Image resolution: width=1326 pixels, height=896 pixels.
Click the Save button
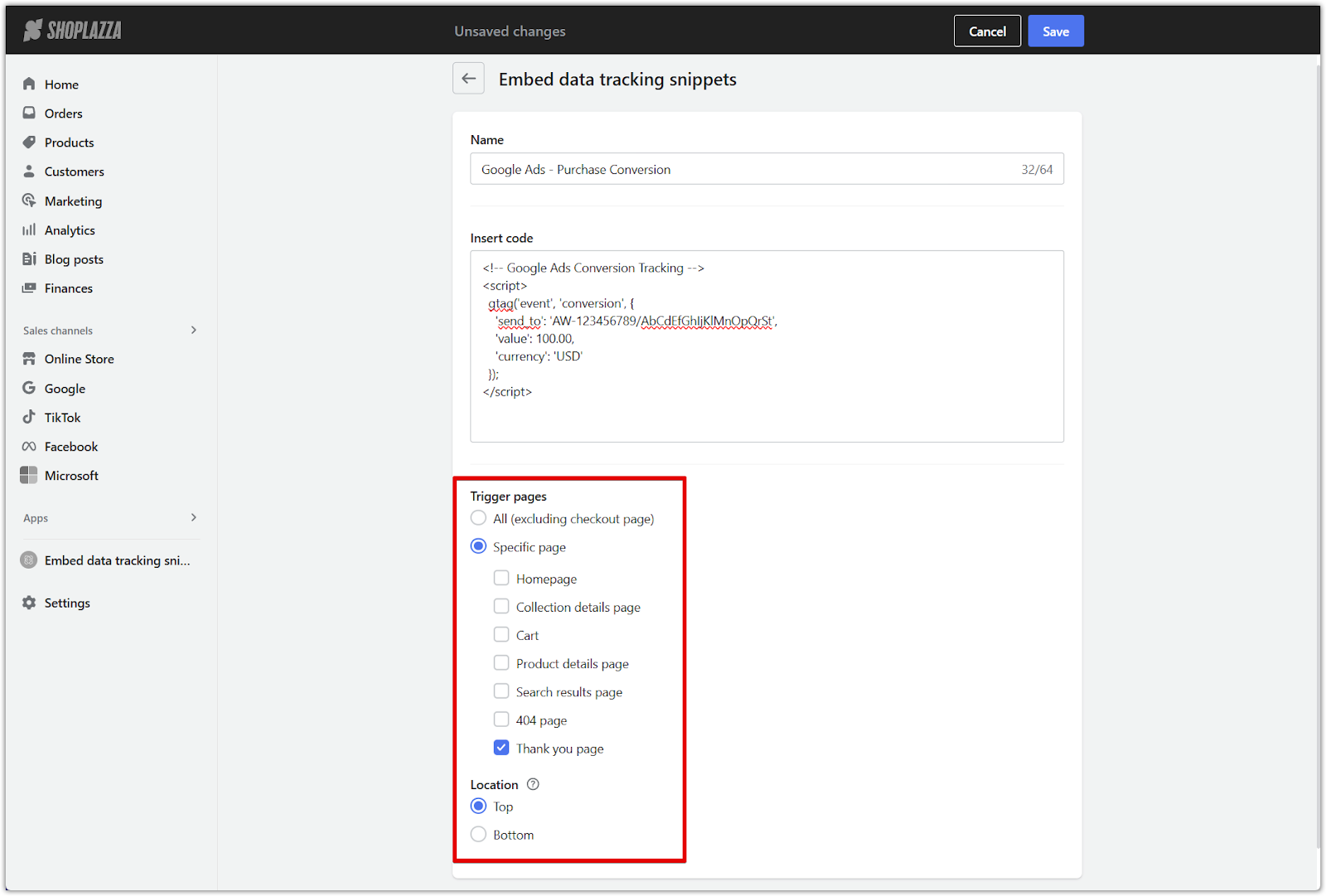pos(1056,31)
